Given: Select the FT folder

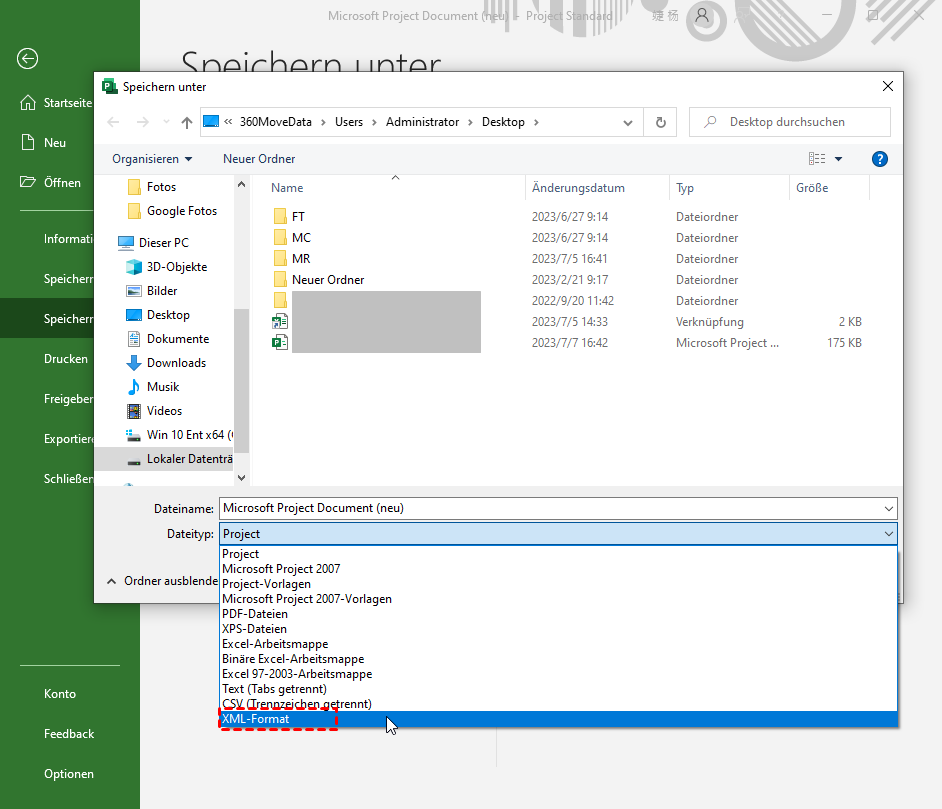Looking at the screenshot, I should [x=289, y=216].
